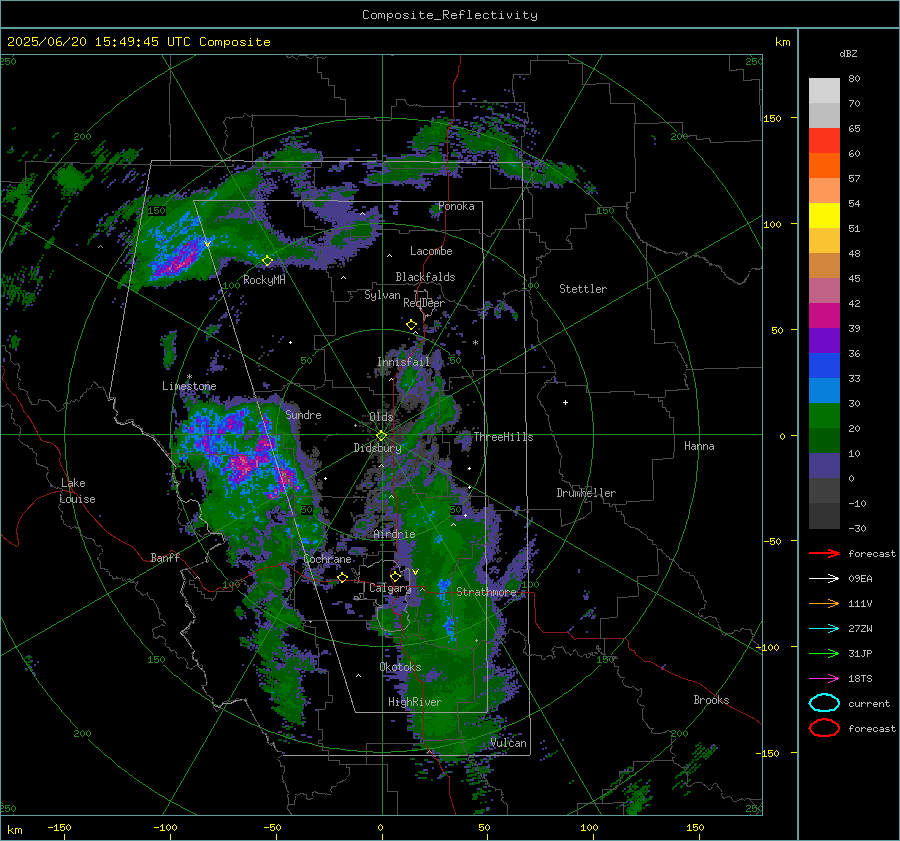The width and height of the screenshot is (900, 841).
Task: Click the cyan 27ZW arrow icon
Action: click(824, 629)
